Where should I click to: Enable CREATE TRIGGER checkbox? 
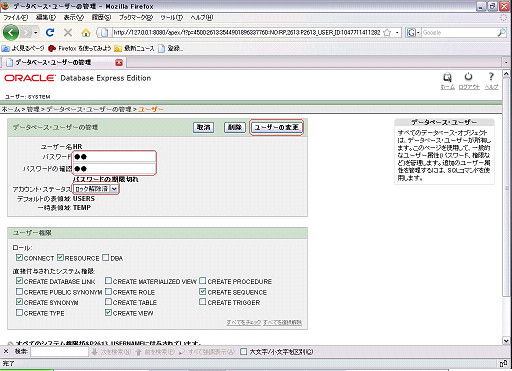pyautogui.click(x=203, y=302)
